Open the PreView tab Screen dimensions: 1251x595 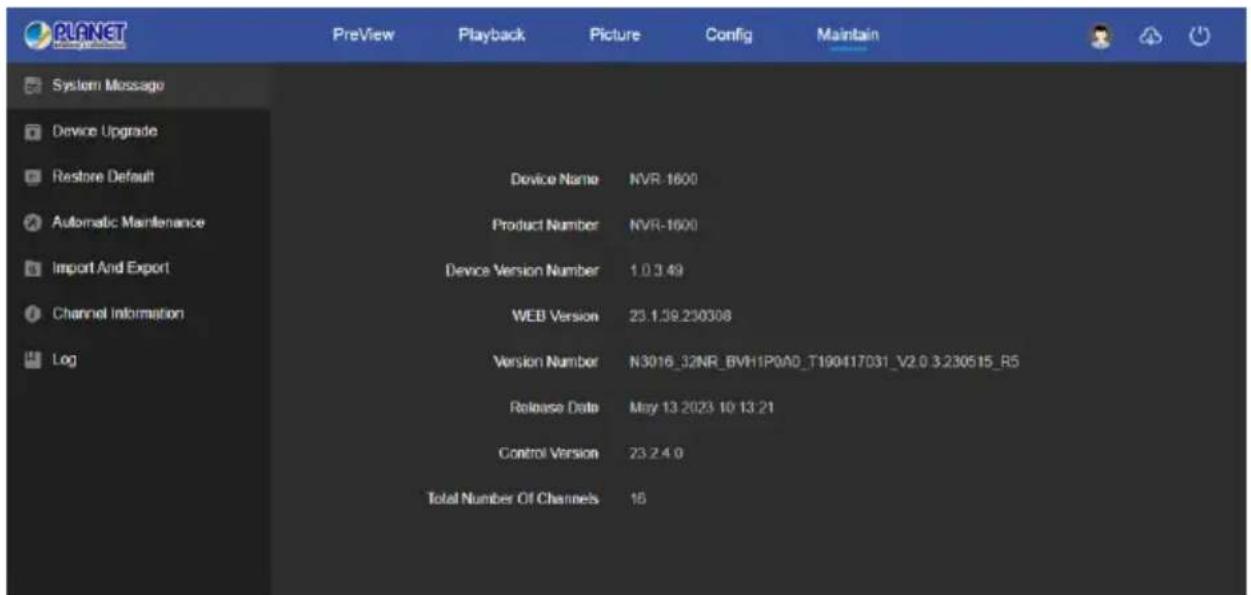click(x=363, y=35)
